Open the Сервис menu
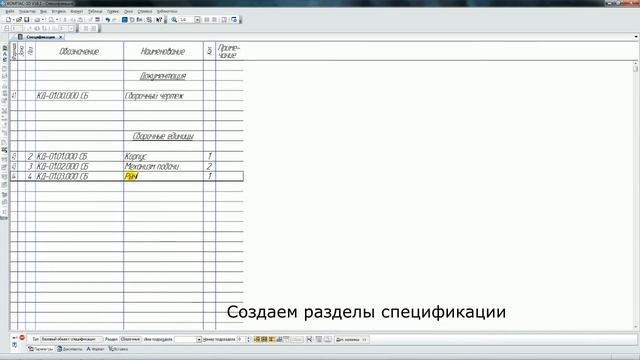640x360 pixels. click(x=113, y=11)
